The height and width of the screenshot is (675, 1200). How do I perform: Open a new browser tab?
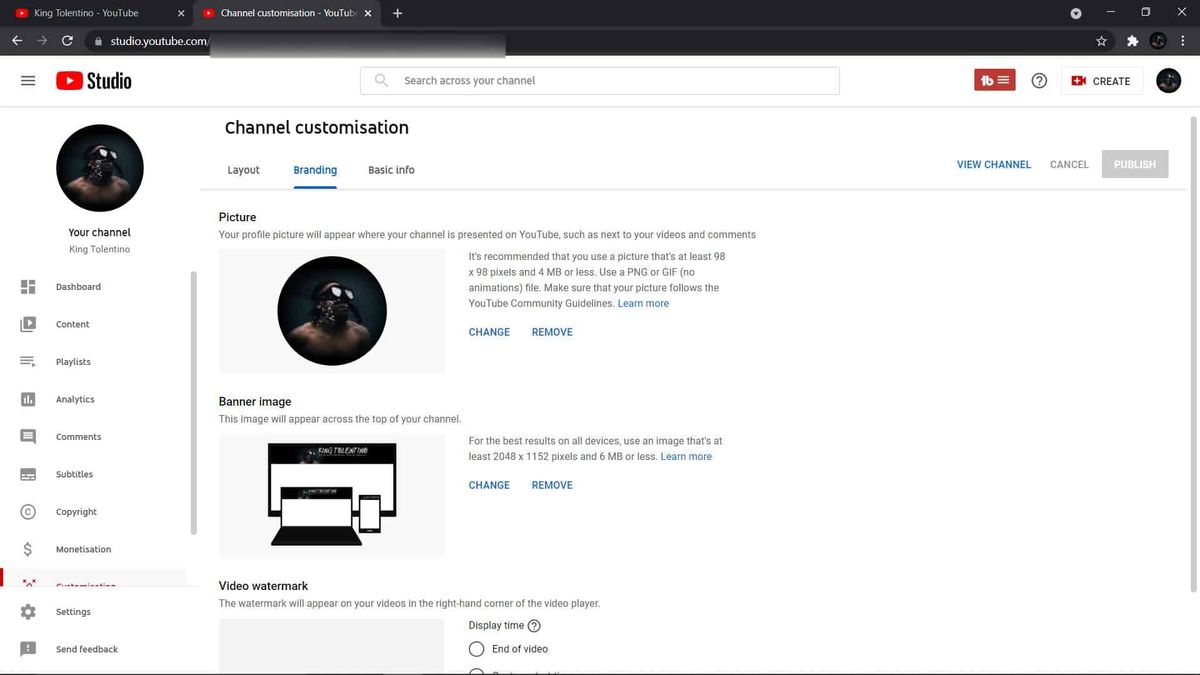[398, 13]
